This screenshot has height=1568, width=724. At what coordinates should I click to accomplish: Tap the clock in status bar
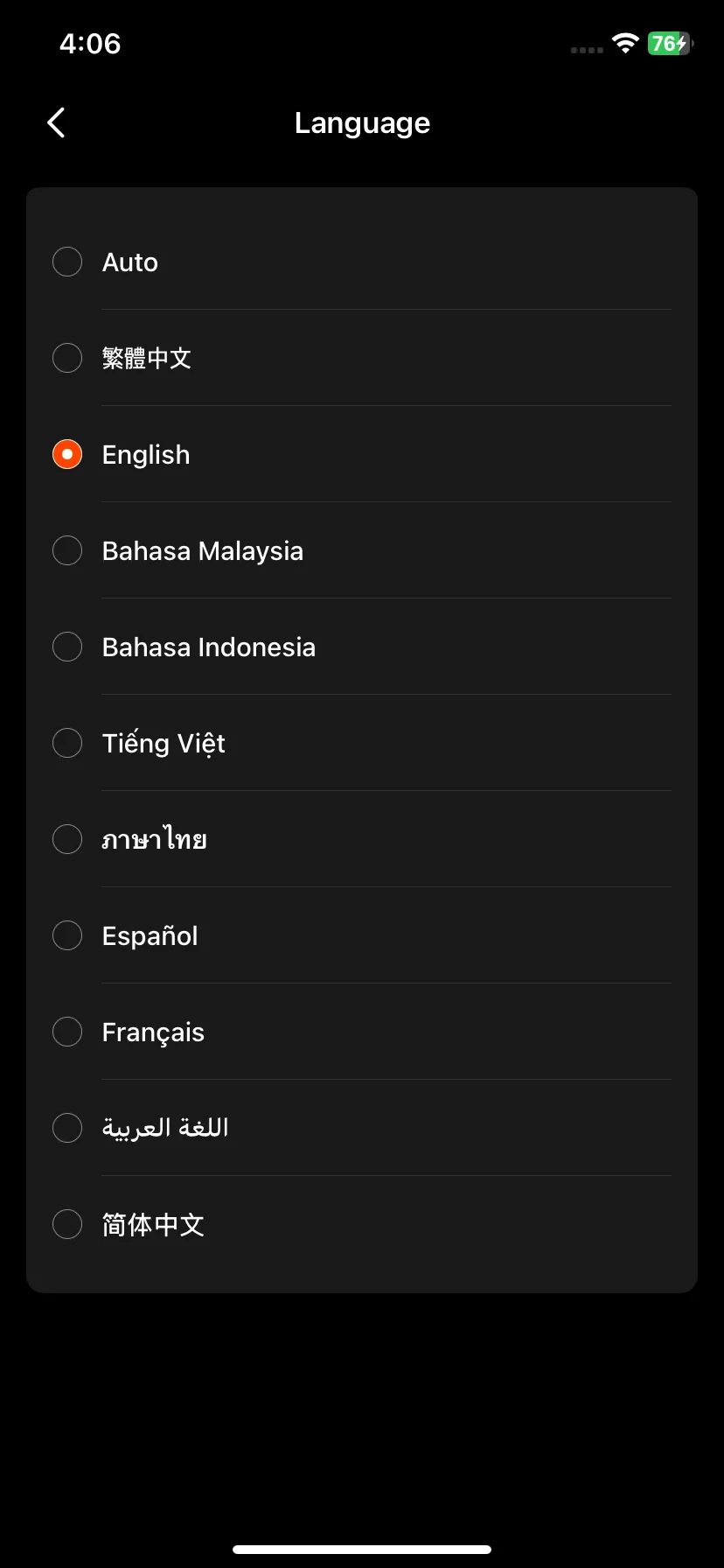(x=90, y=43)
